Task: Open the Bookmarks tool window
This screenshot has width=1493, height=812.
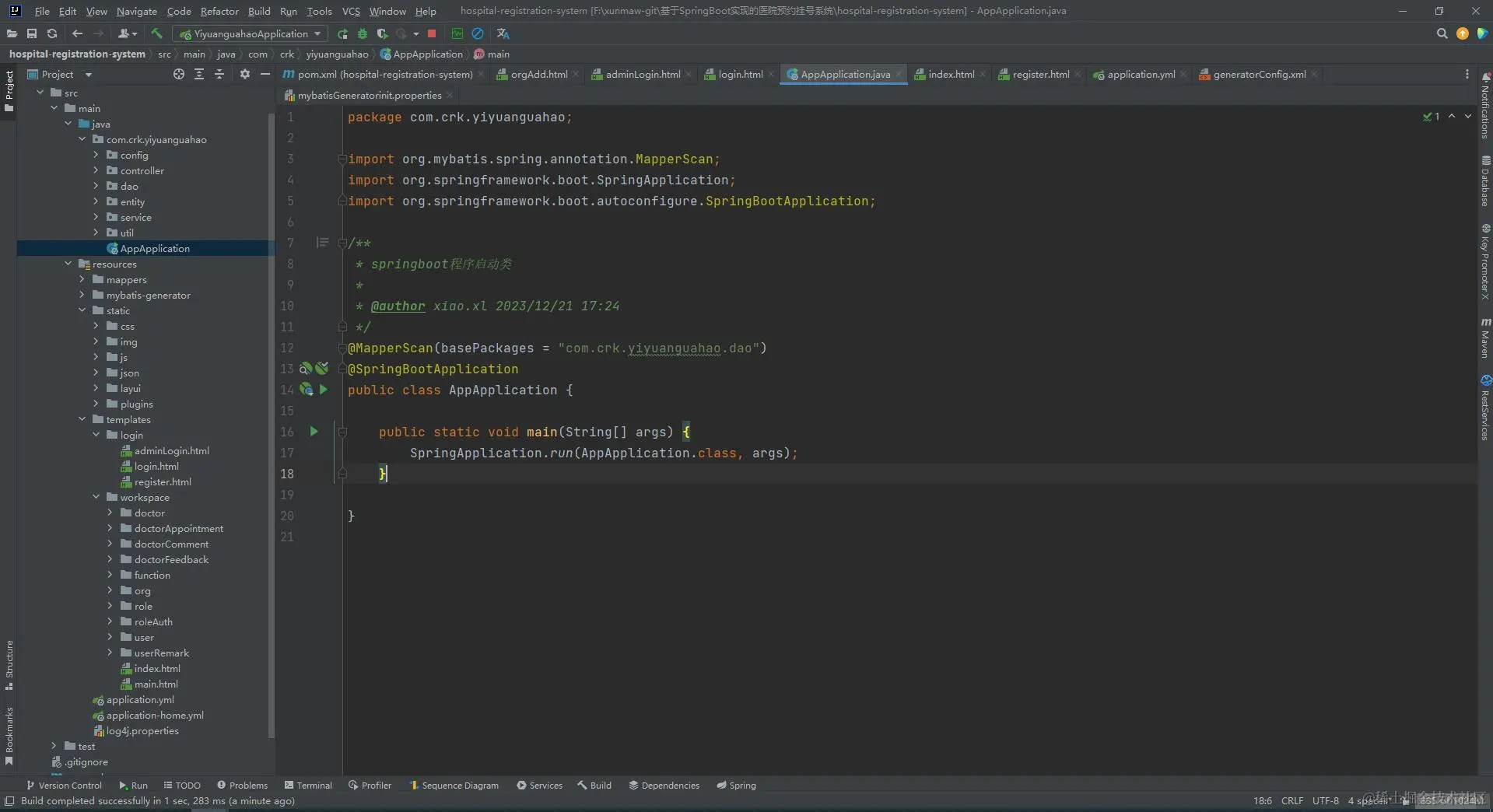Action: [x=9, y=736]
